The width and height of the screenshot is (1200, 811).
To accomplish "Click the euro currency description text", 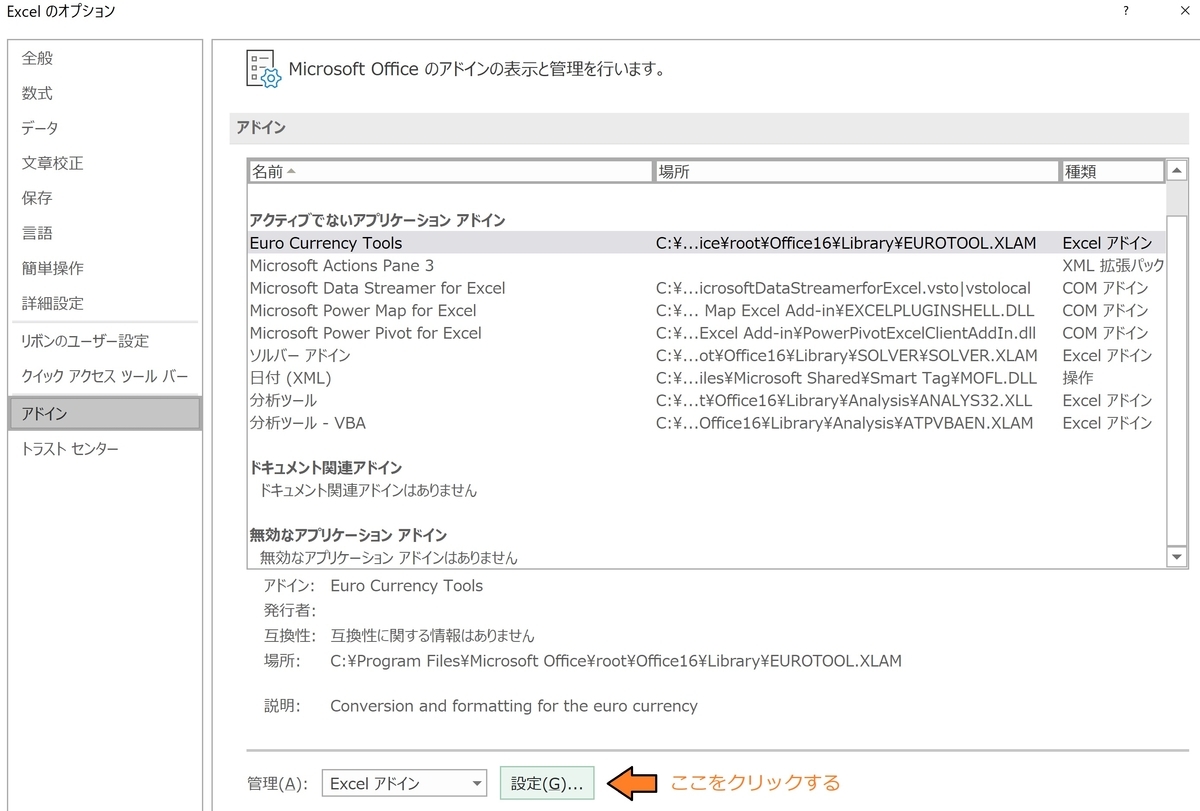I will pos(514,706).
